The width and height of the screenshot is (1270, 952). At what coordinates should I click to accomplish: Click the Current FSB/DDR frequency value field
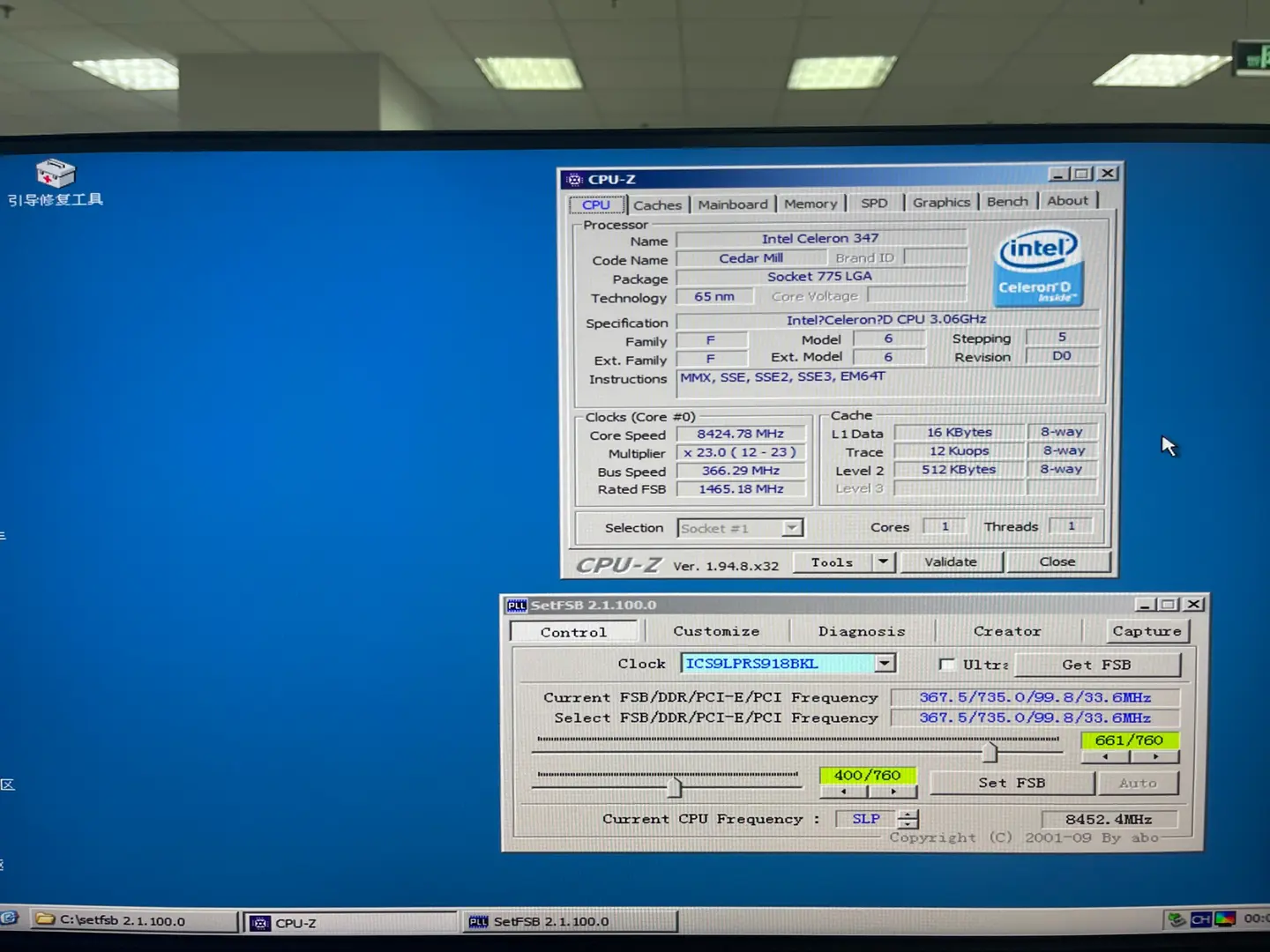[1035, 697]
